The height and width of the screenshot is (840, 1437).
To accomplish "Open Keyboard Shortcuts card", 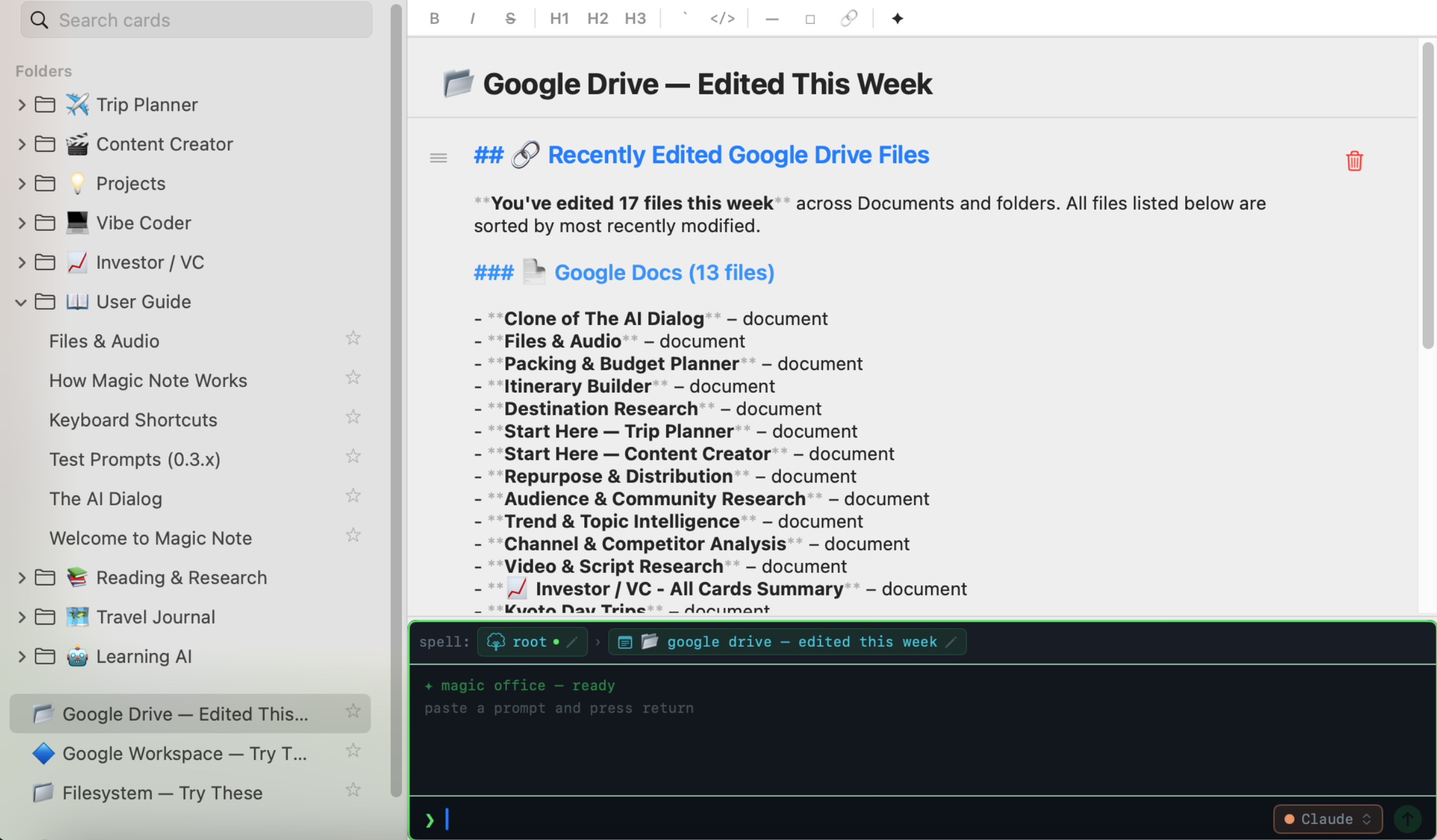I will coord(134,419).
